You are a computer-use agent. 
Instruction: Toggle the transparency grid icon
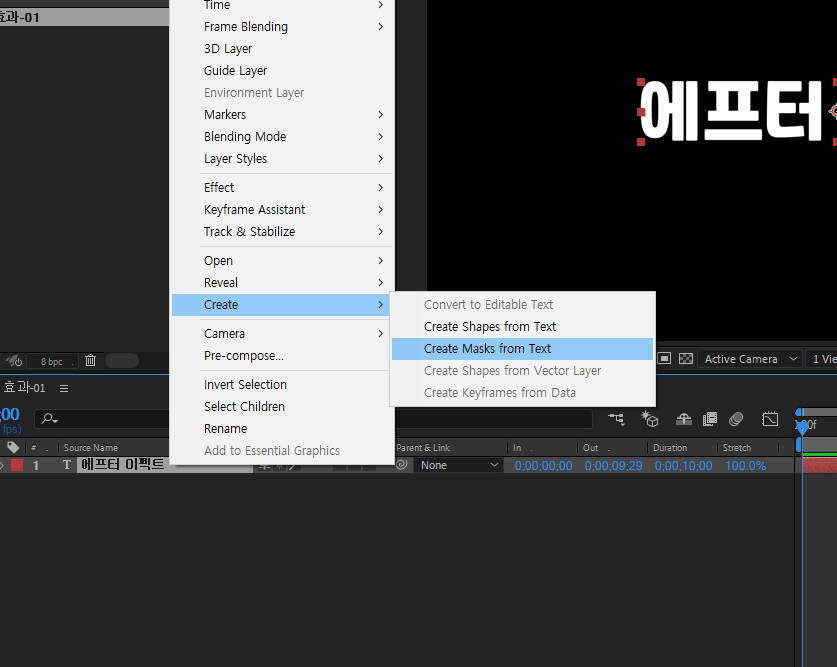point(686,359)
